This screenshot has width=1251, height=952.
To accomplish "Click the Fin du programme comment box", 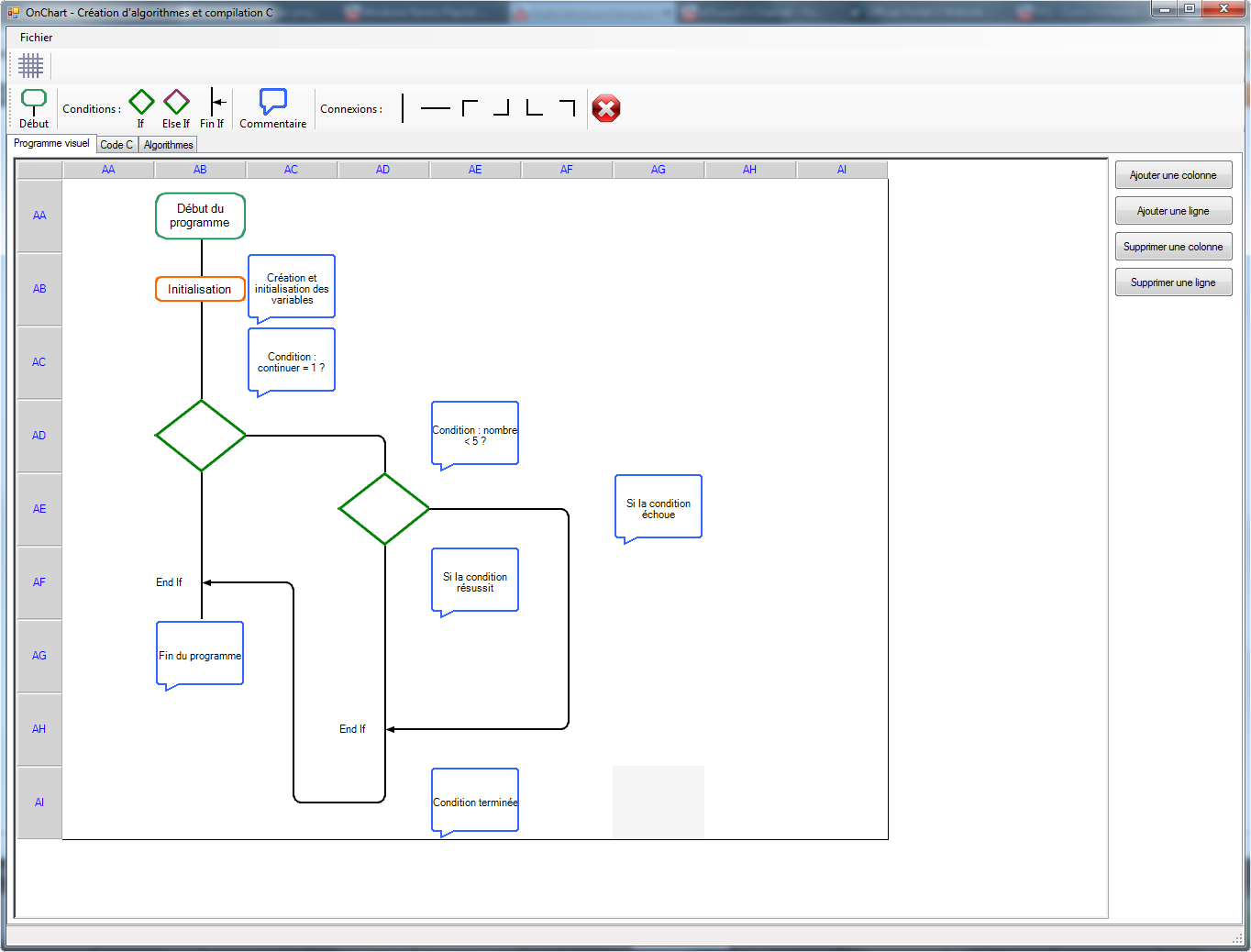I will pyautogui.click(x=199, y=653).
